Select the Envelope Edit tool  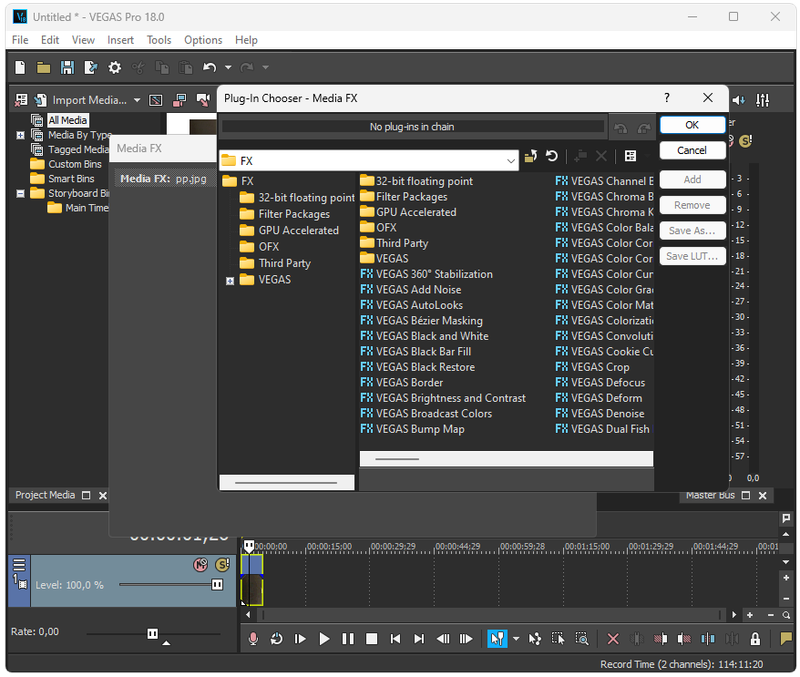pyautogui.click(x=534, y=639)
